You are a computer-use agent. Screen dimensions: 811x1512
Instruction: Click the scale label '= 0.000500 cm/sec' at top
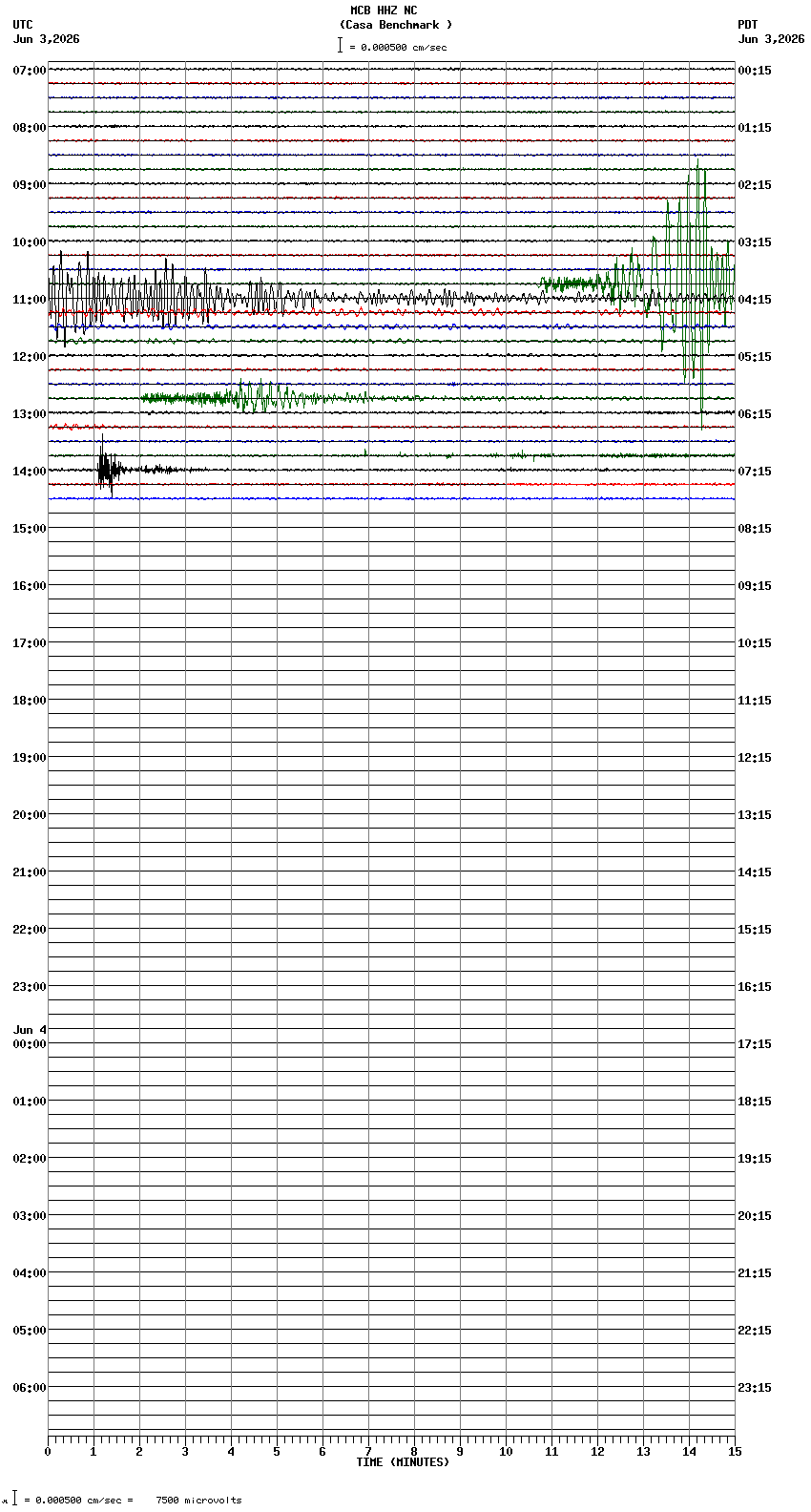point(398,47)
